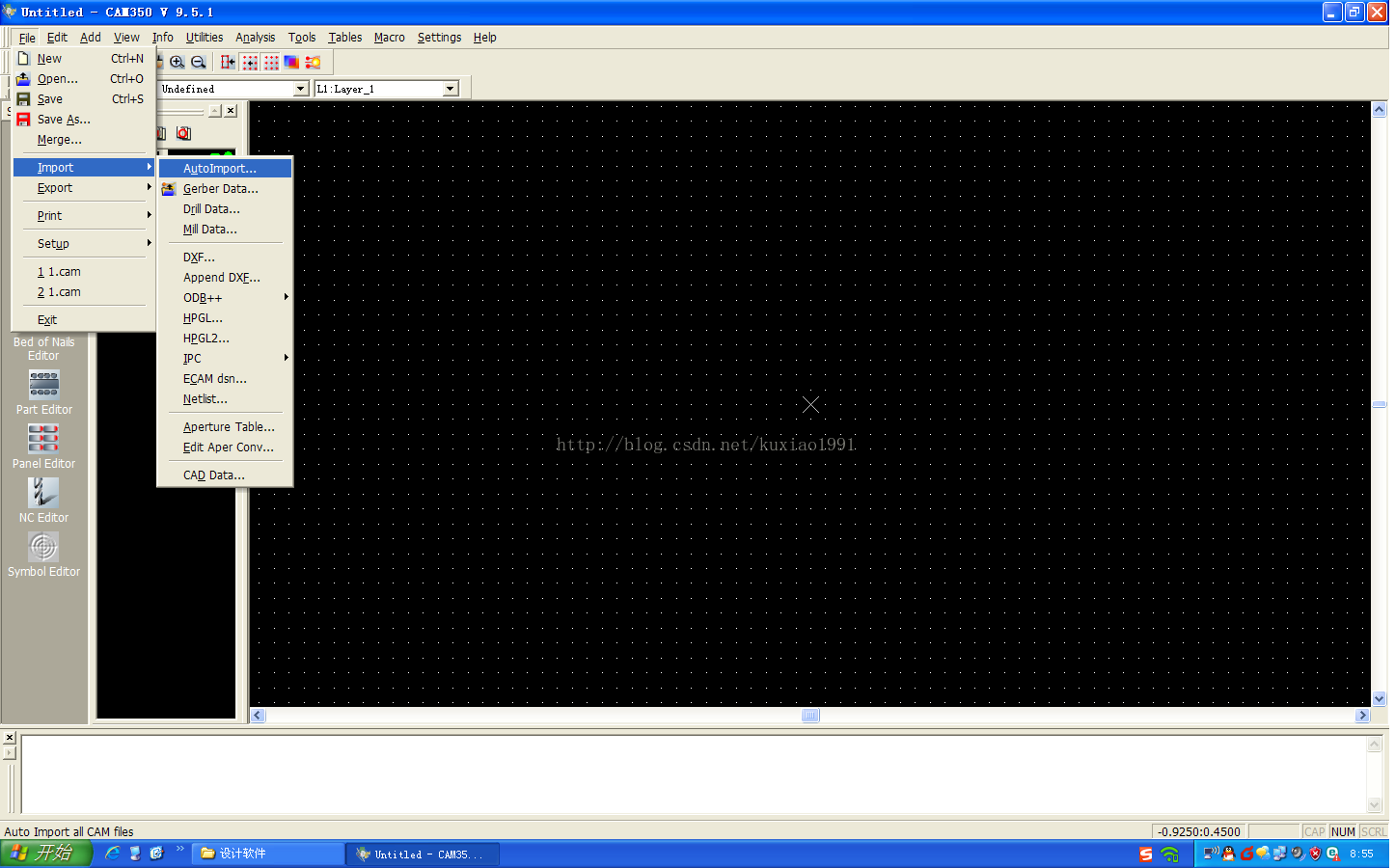The image size is (1395, 868).
Task: Choose Exit from the File menu
Action: [84, 320]
